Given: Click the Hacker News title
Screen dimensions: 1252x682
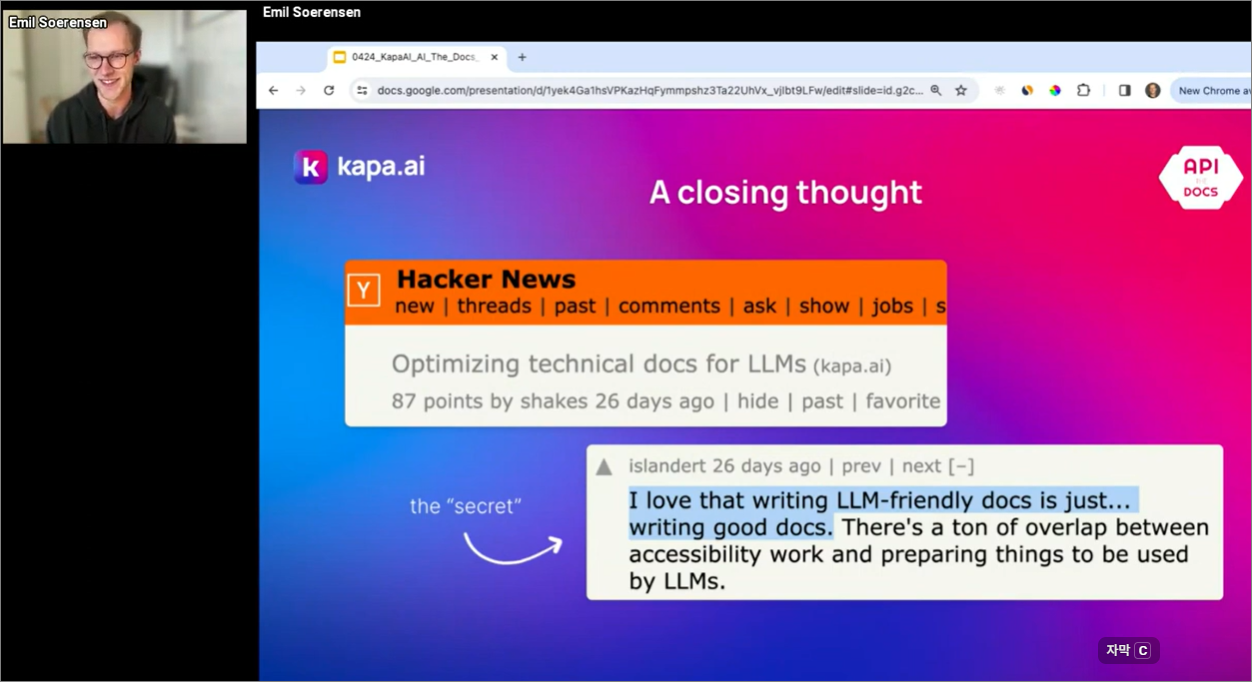Looking at the screenshot, I should [486, 279].
